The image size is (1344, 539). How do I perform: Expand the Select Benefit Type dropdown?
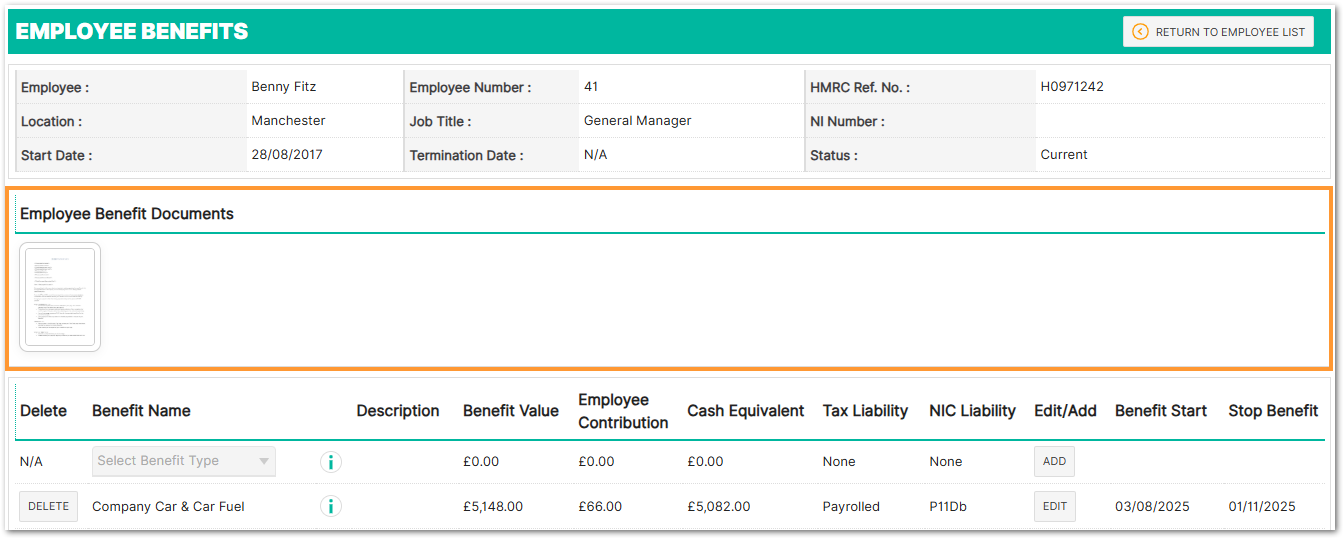tap(184, 461)
